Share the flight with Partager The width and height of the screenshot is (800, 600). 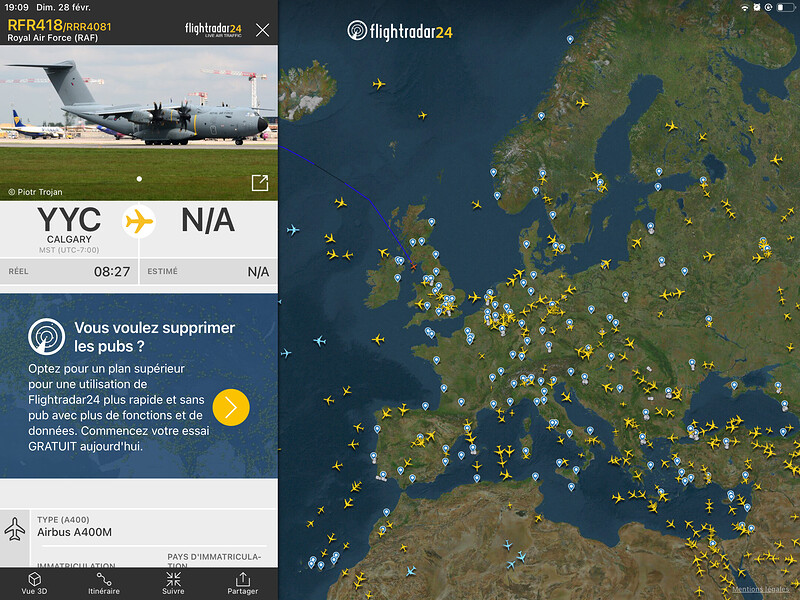(x=243, y=583)
